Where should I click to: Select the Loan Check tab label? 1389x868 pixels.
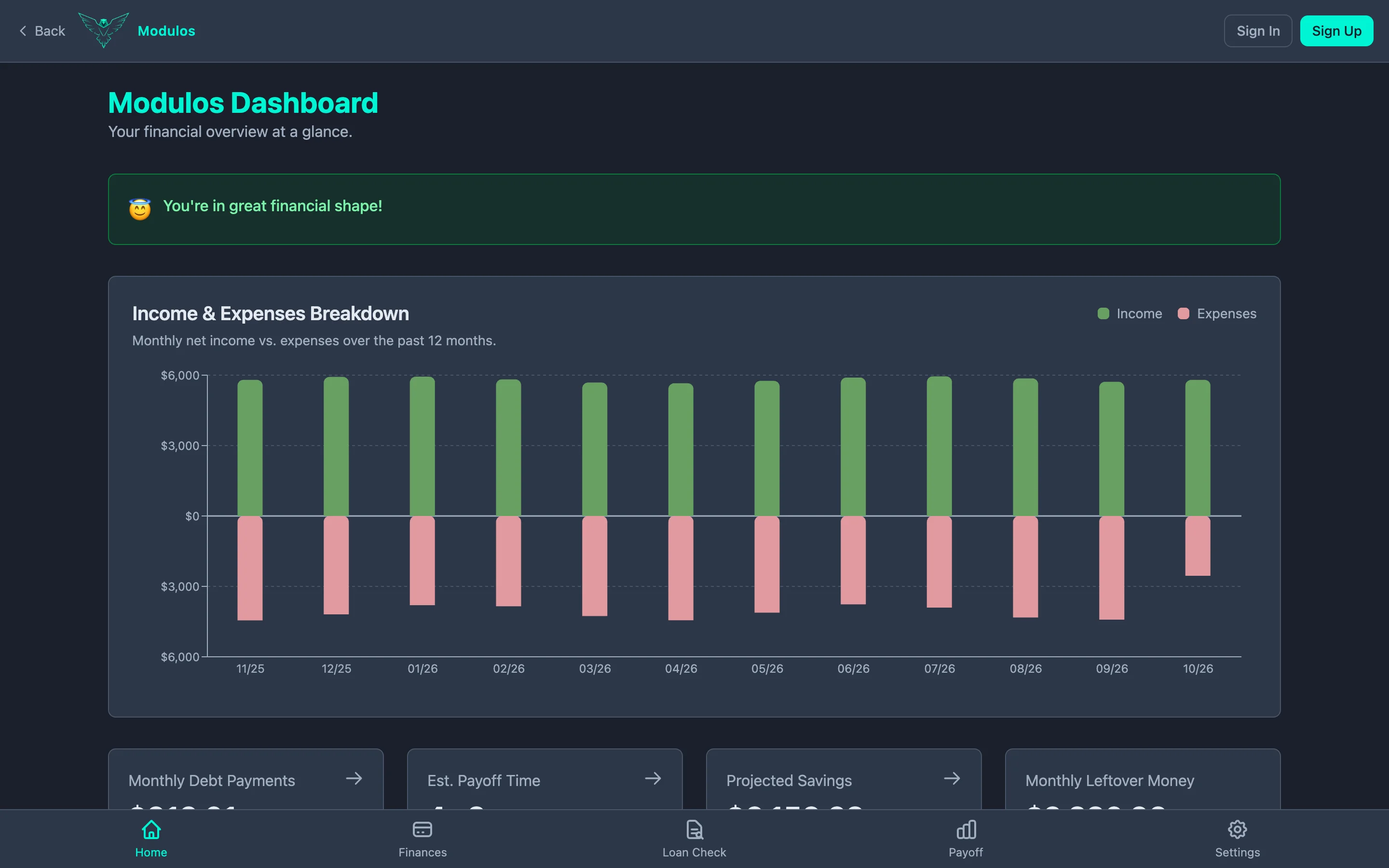click(x=694, y=853)
